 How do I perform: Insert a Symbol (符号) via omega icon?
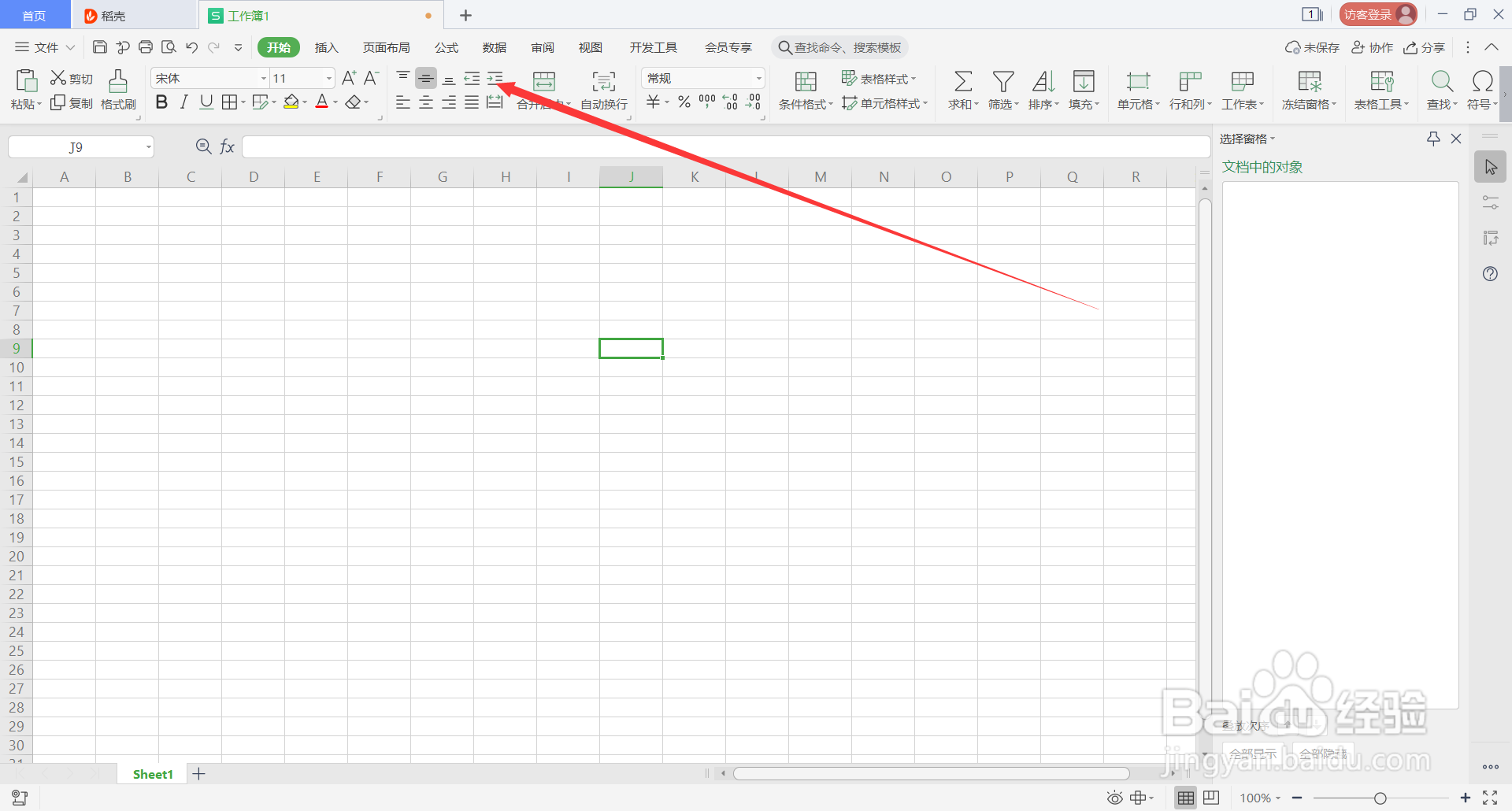[x=1482, y=81]
